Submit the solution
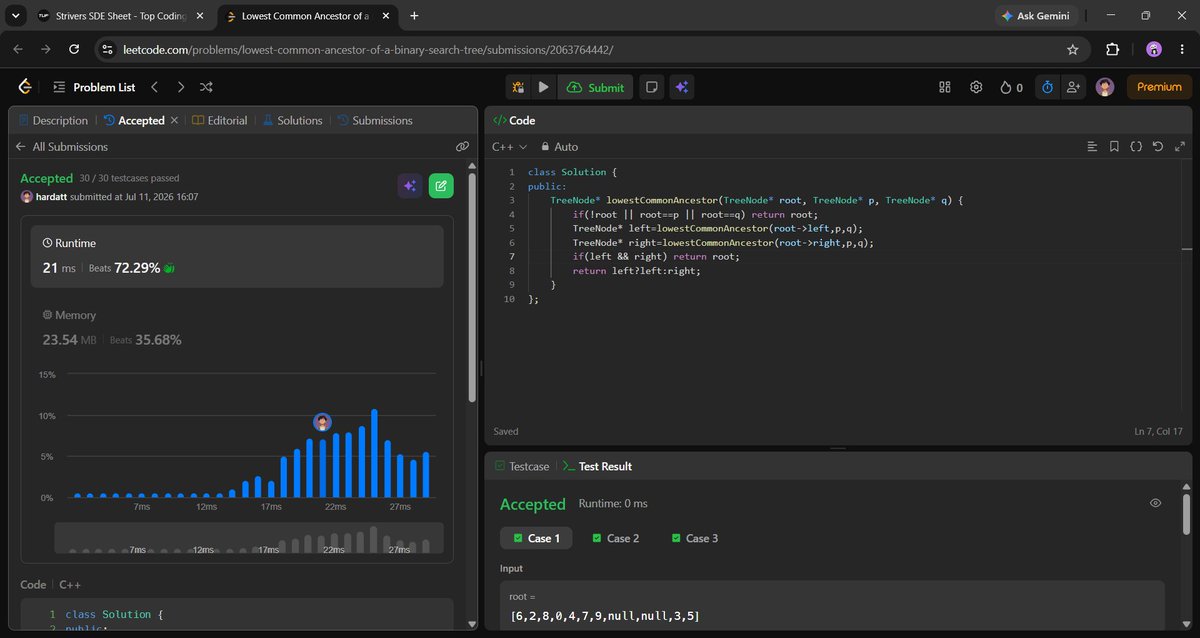1200x638 pixels. (595, 87)
